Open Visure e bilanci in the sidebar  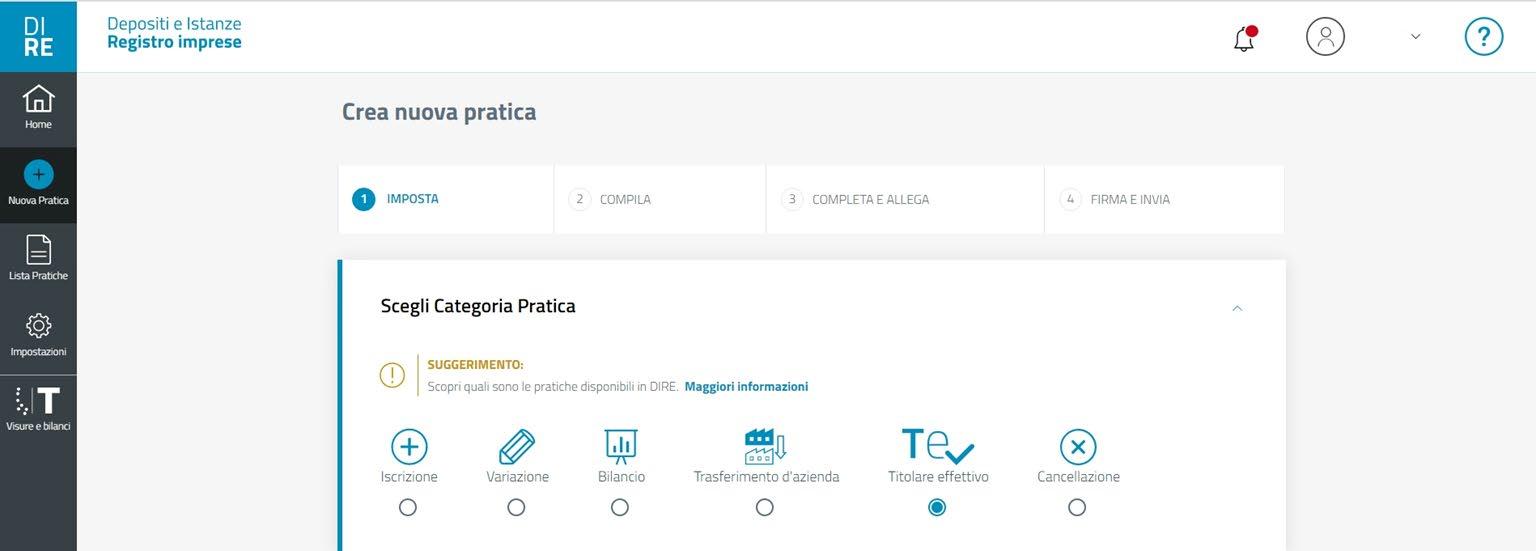pos(38,409)
